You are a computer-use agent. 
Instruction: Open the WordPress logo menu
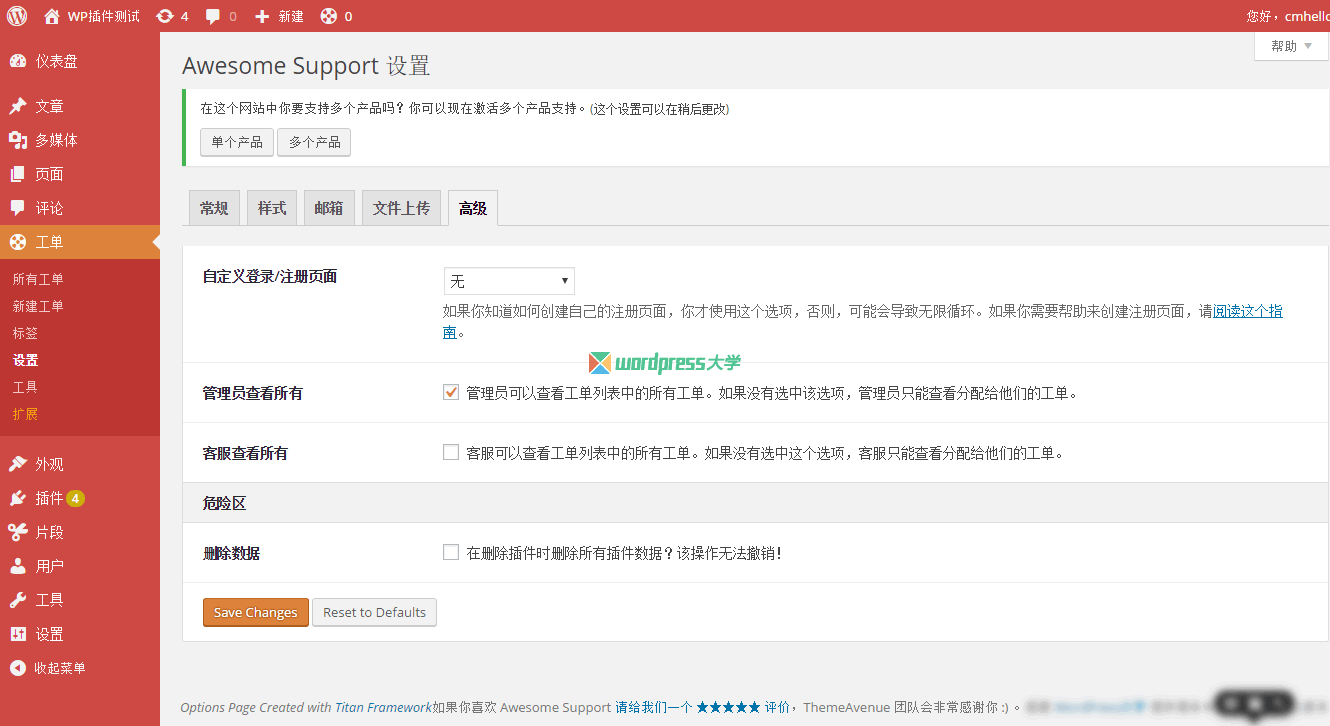tap(17, 16)
